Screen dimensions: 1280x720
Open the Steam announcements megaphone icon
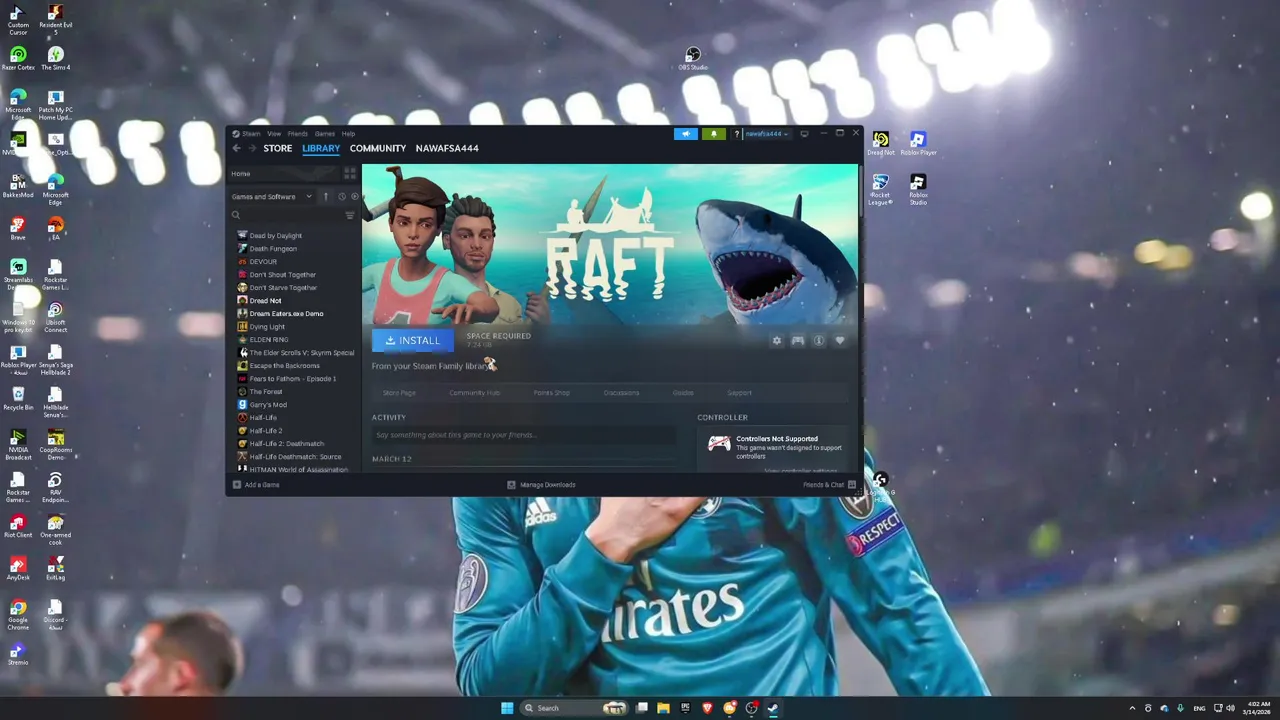coord(686,134)
